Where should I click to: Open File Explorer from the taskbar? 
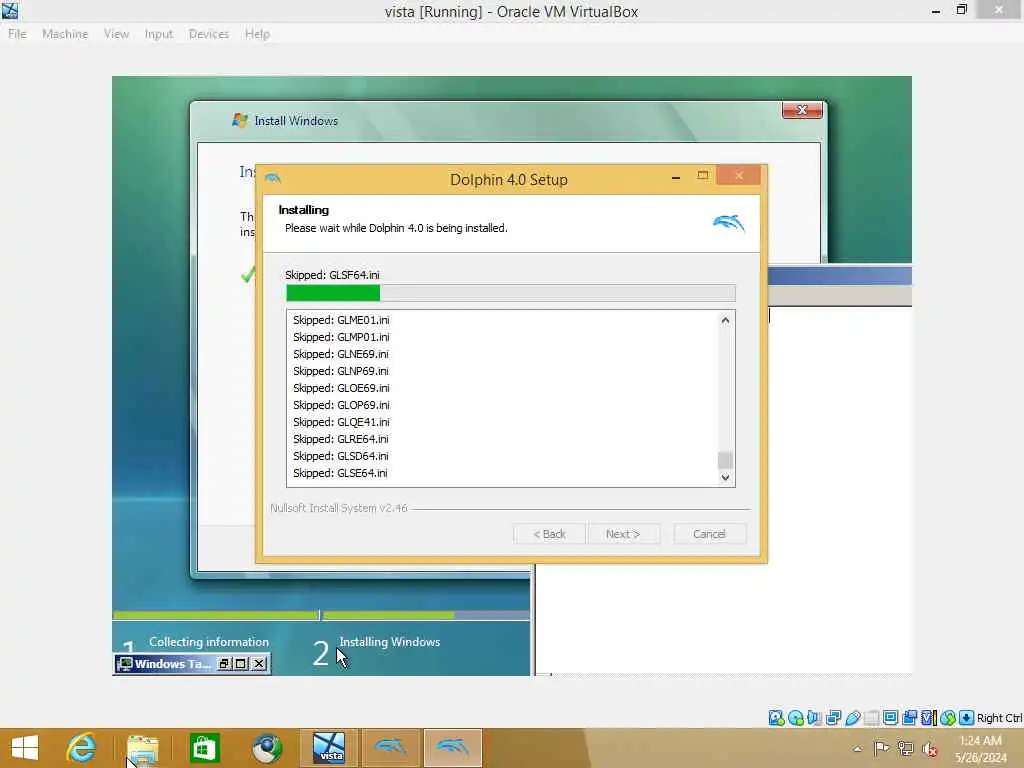142,749
